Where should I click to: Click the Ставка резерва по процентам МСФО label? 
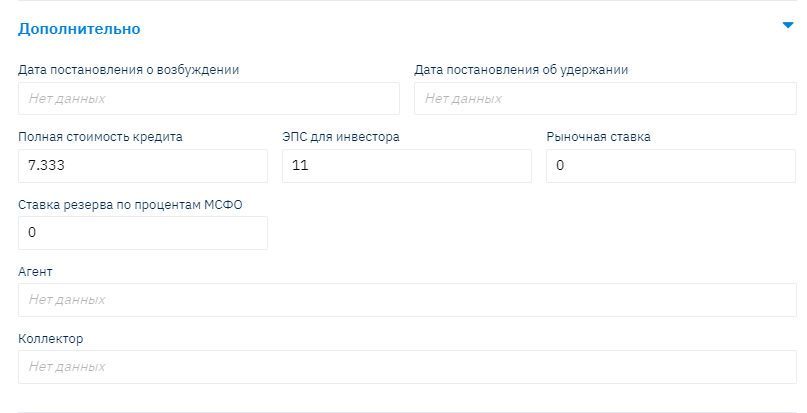click(x=130, y=204)
